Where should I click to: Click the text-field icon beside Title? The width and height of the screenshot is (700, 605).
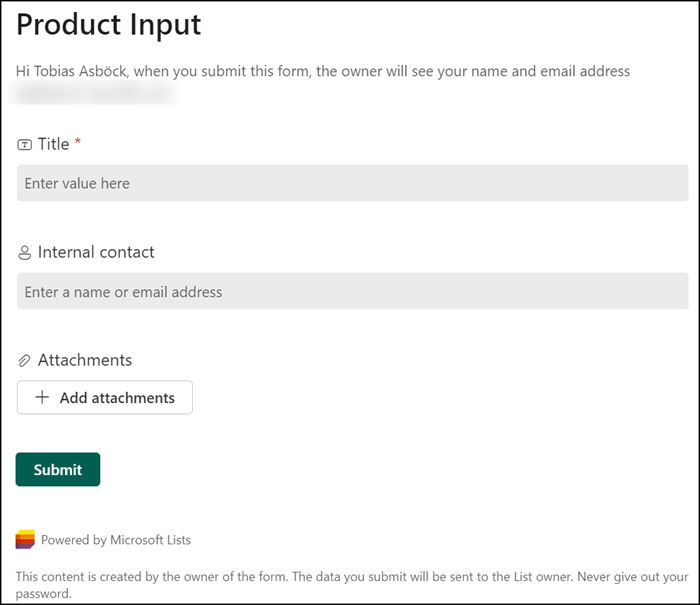click(25, 145)
